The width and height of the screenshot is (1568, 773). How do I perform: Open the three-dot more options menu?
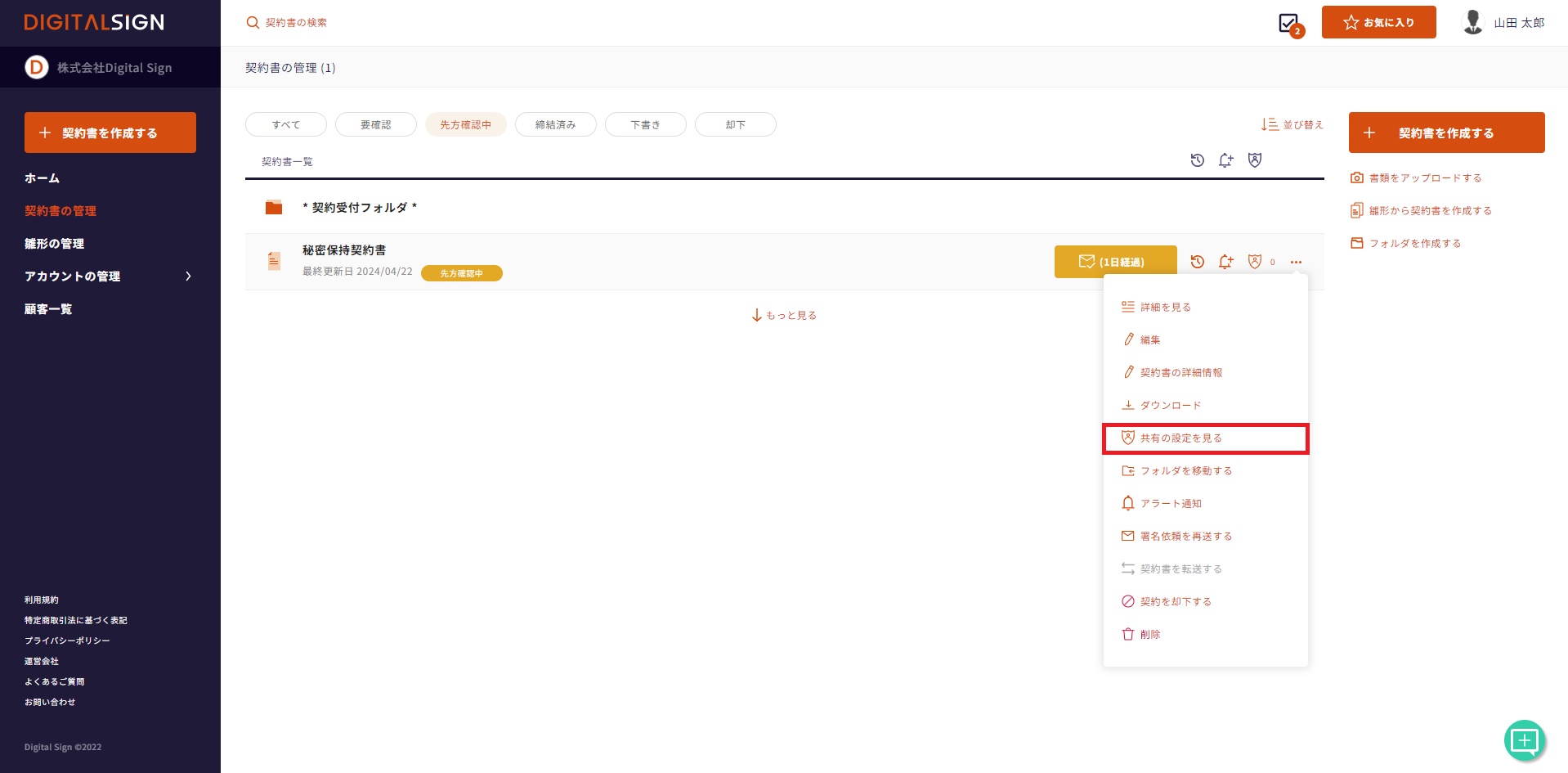pyautogui.click(x=1296, y=262)
